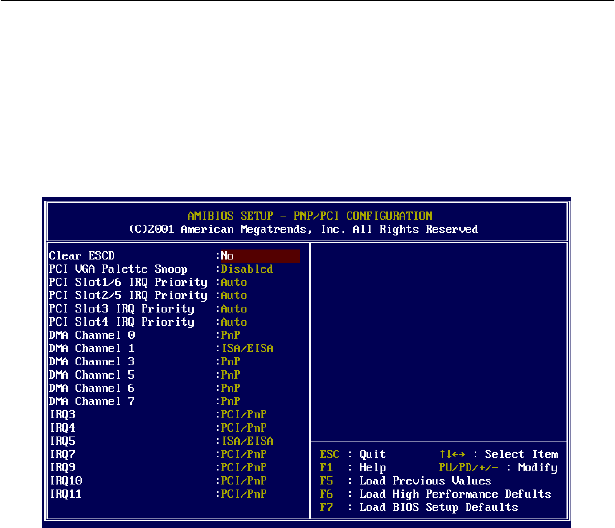Click the DMA Channel 1 label
This screenshot has height=528, width=615.
92,348
